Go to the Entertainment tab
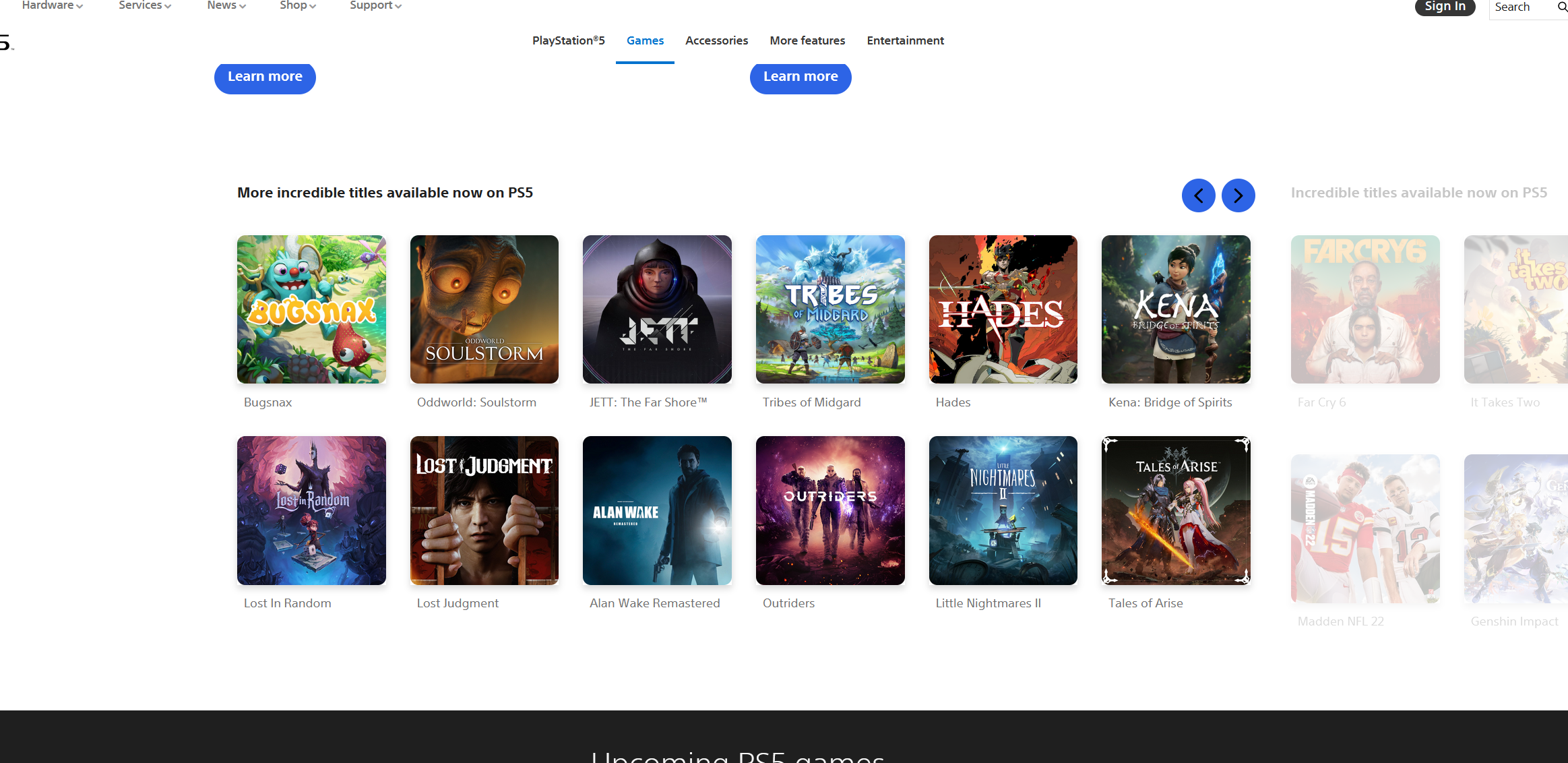This screenshot has height=763, width=1568. (x=905, y=40)
